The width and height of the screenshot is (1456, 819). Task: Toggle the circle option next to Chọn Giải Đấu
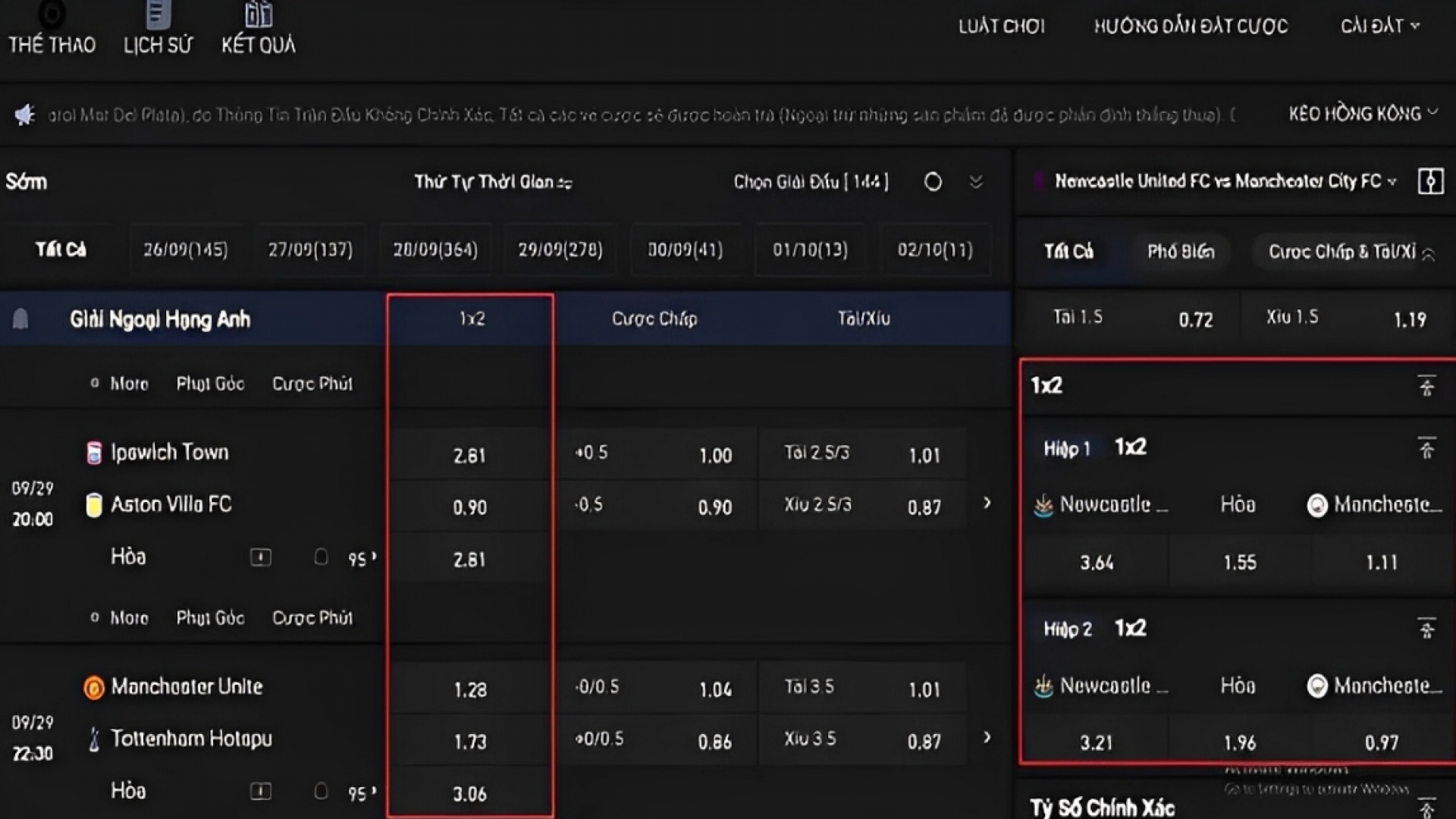933,182
